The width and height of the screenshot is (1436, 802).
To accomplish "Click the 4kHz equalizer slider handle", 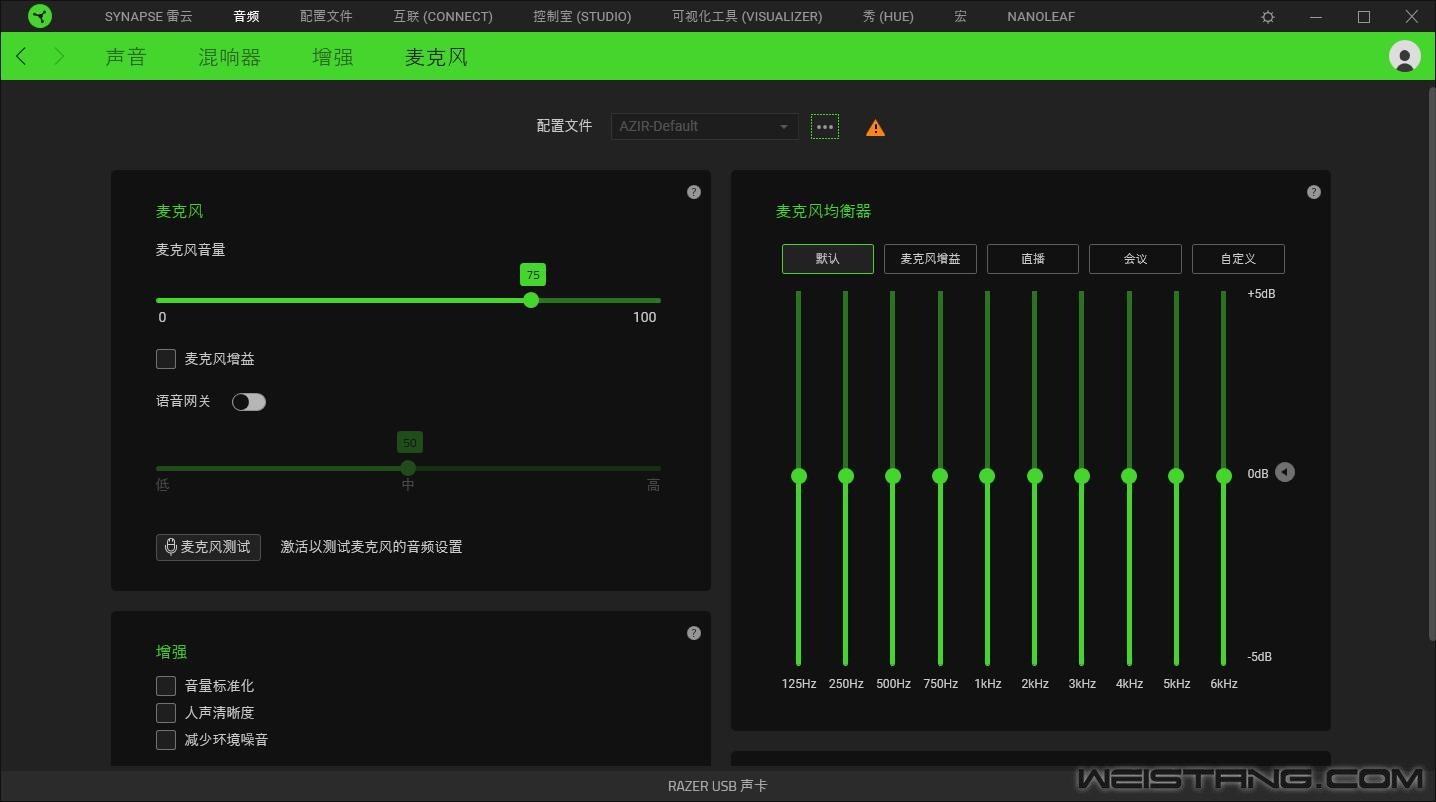I will [x=1129, y=476].
